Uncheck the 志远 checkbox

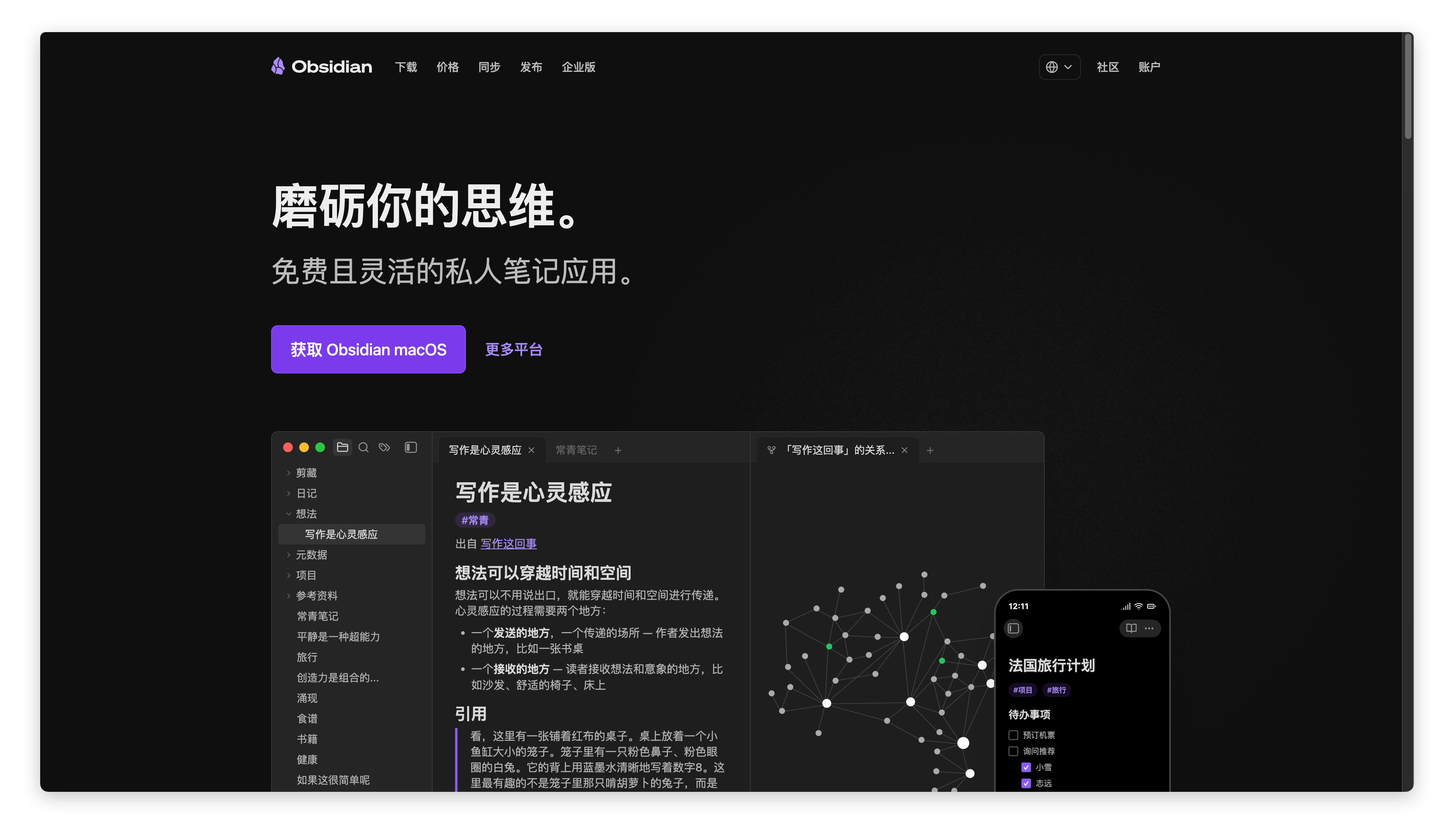click(x=1026, y=783)
